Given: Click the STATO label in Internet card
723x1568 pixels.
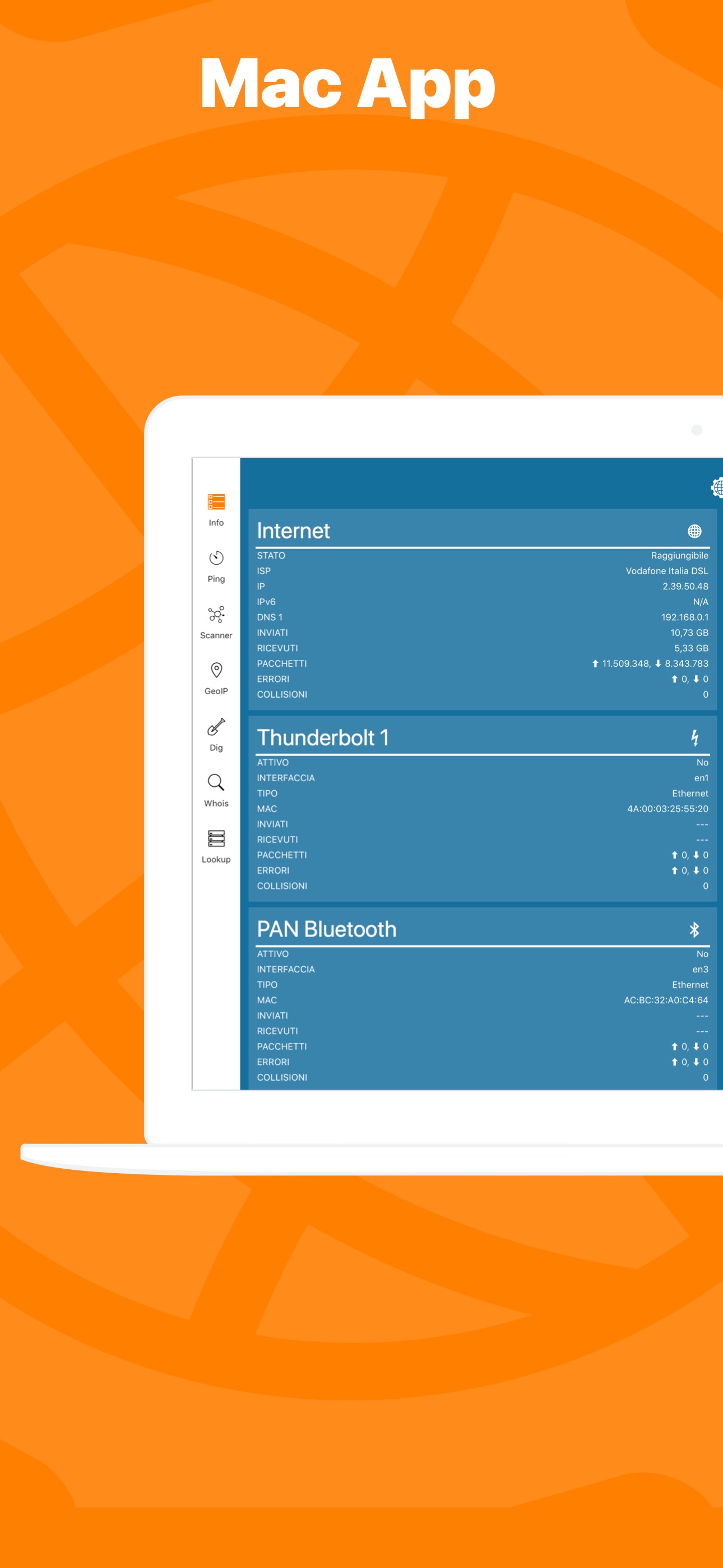Looking at the screenshot, I should pyautogui.click(x=271, y=556).
